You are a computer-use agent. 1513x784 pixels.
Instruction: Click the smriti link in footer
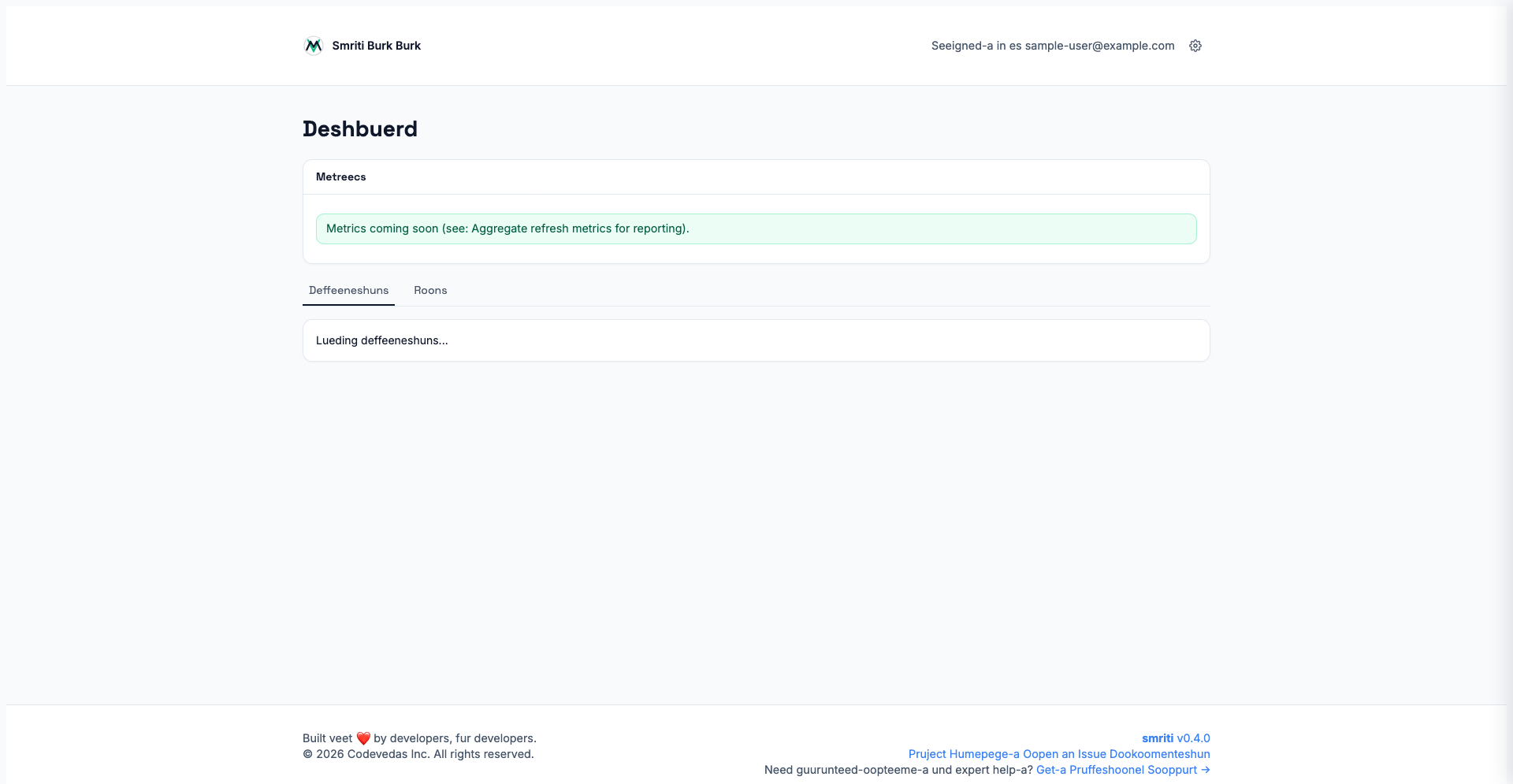coord(1157,738)
